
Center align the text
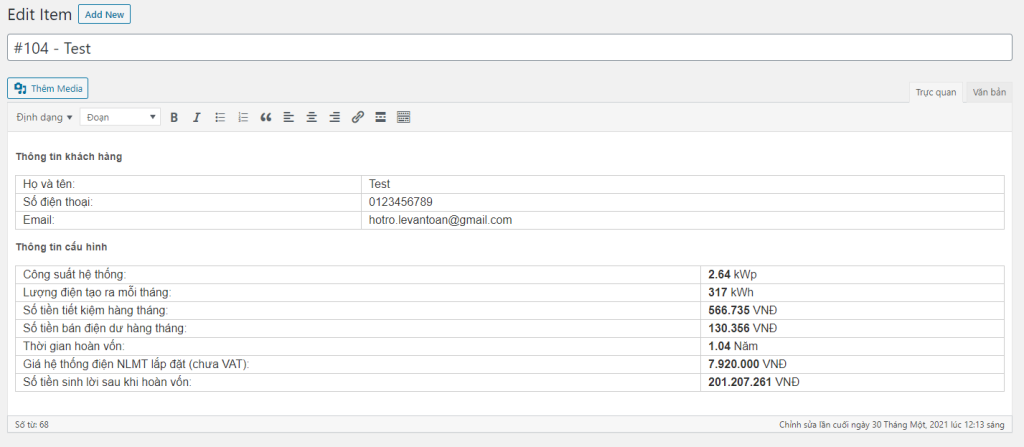click(x=312, y=117)
